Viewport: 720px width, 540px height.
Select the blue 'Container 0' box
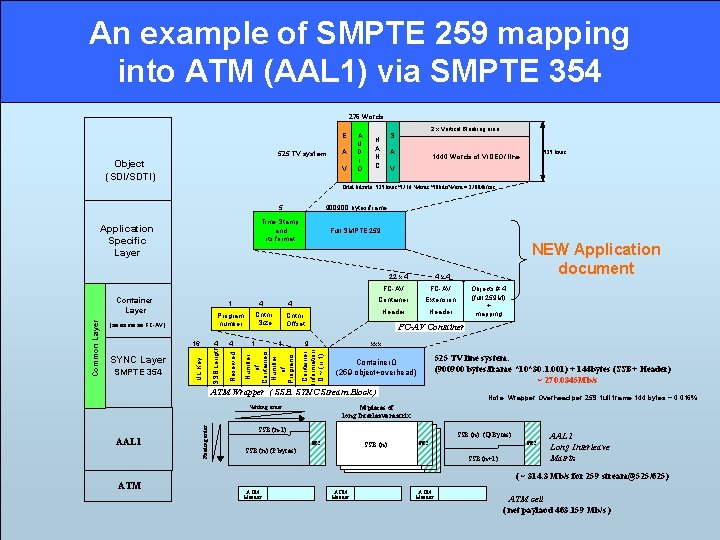point(377,366)
